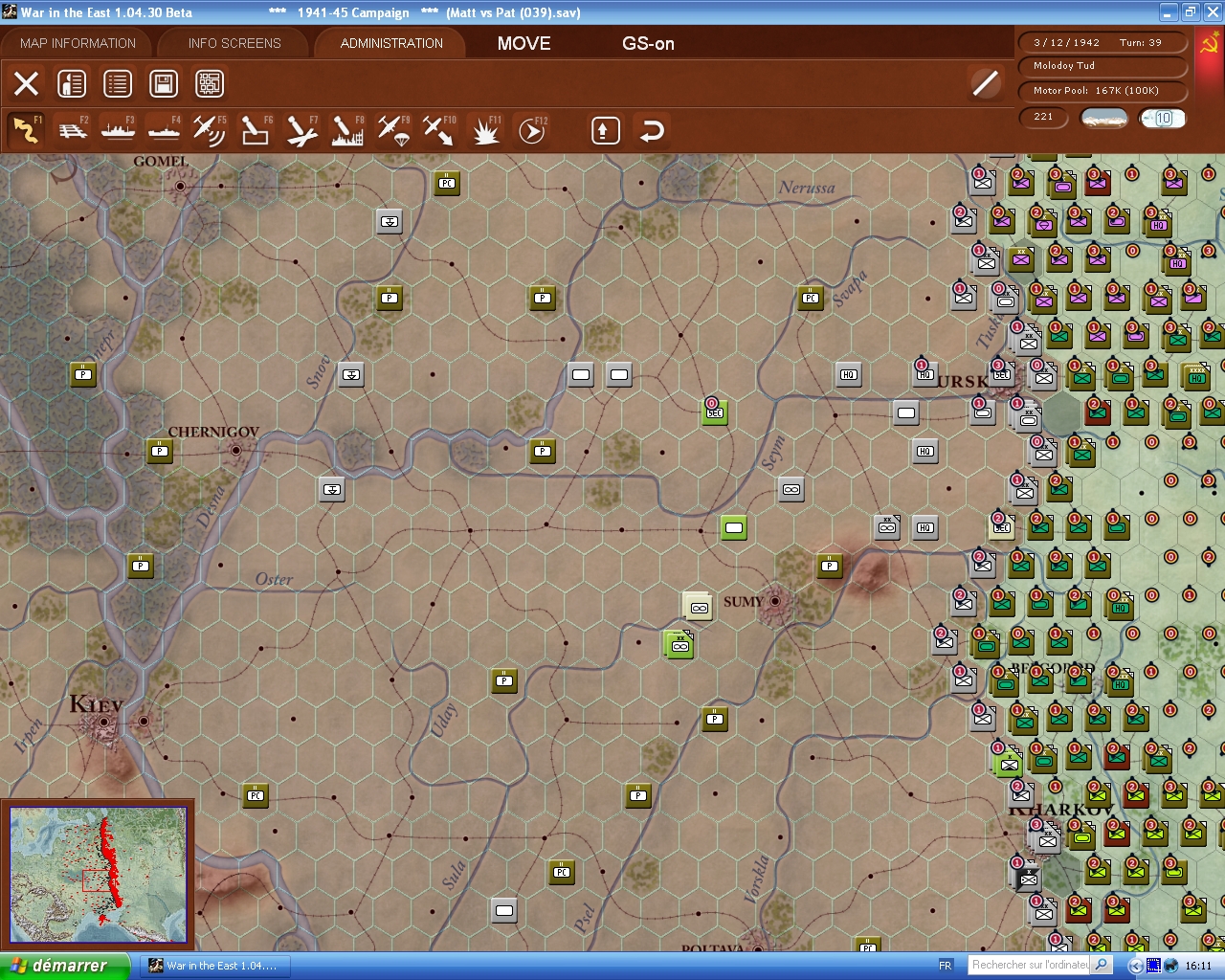Click the diagonal slash icon
Image resolution: width=1225 pixels, height=980 pixels.
point(985,83)
